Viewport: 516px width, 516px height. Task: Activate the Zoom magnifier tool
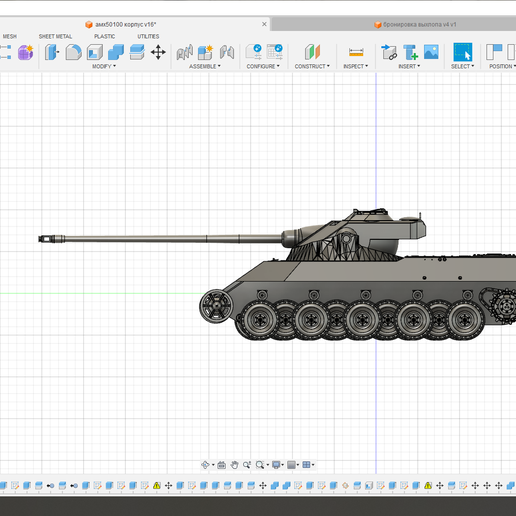[247, 465]
